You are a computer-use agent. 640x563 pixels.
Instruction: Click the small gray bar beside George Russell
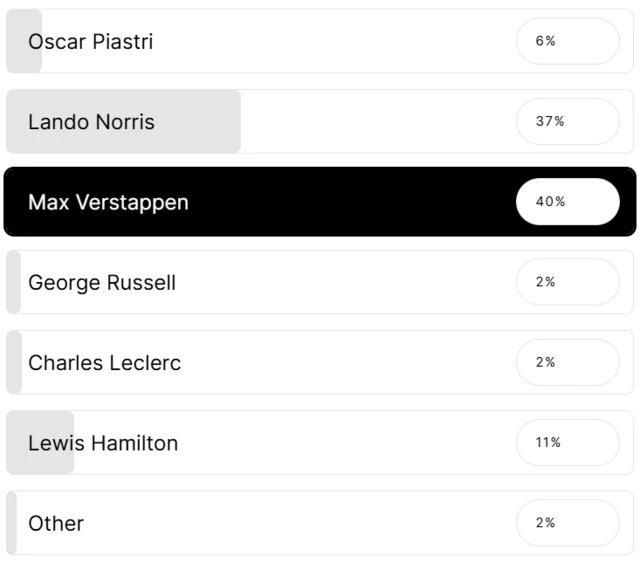click(x=14, y=283)
